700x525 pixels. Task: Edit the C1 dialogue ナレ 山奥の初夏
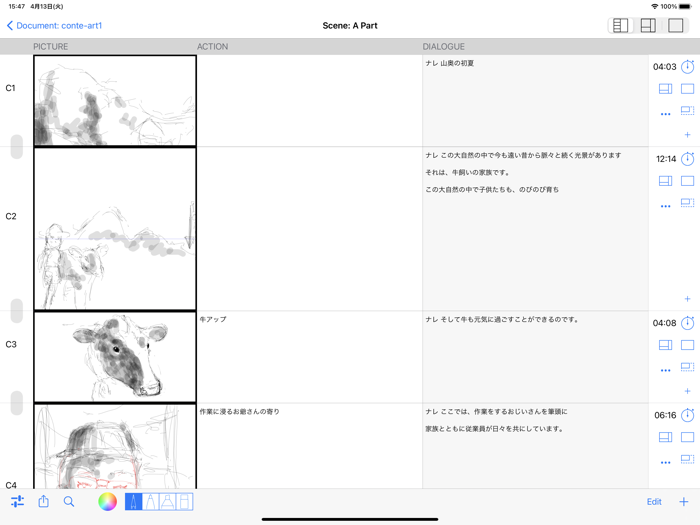click(450, 63)
